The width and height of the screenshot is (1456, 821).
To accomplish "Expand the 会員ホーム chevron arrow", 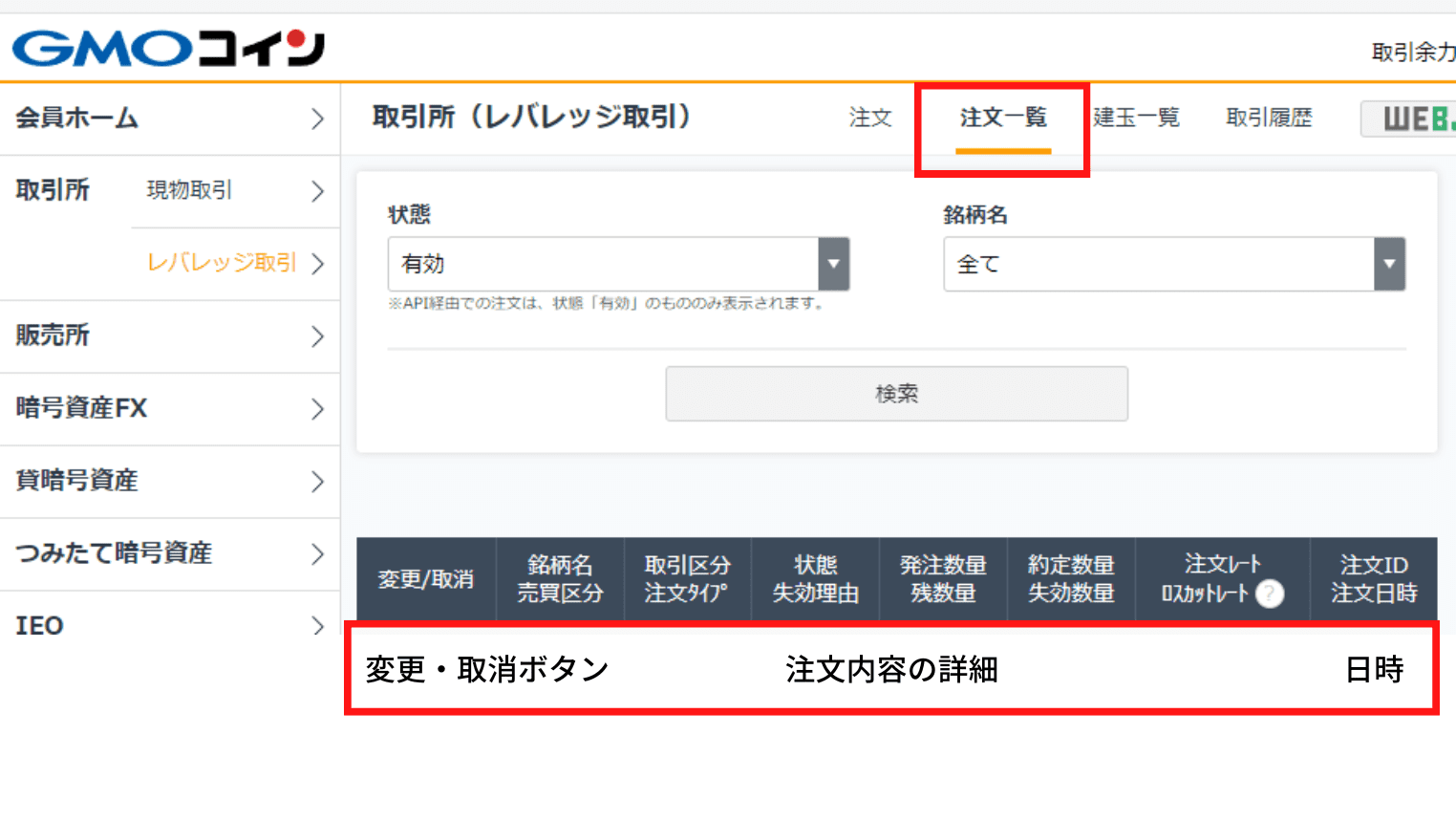I will [319, 118].
